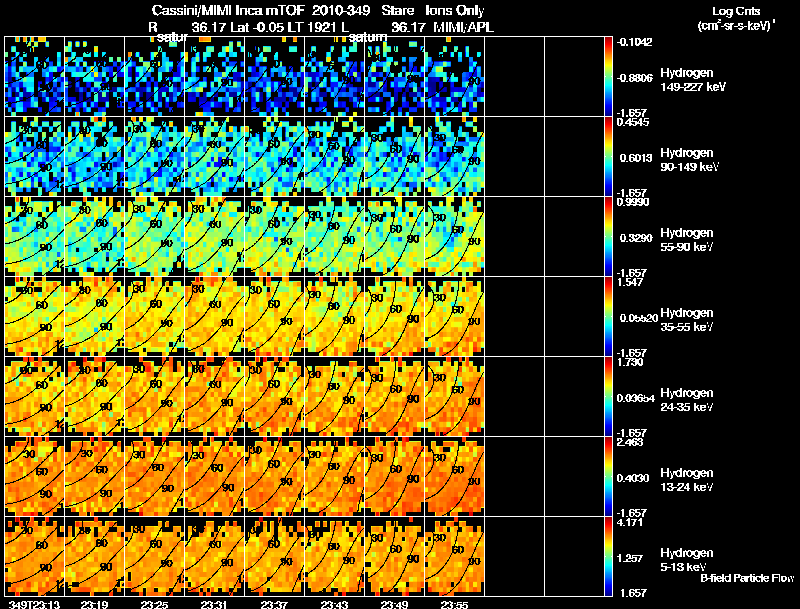Click the 0.05520 scale value
The height and width of the screenshot is (609, 800).
(x=638, y=318)
